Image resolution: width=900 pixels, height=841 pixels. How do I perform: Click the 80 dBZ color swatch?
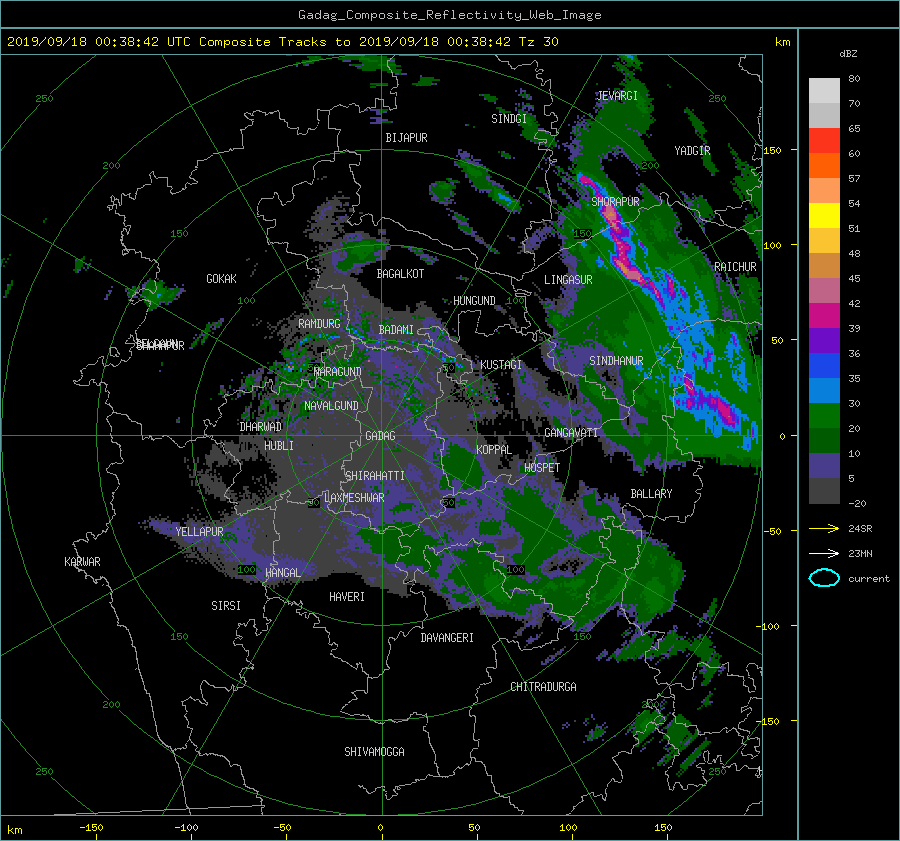point(824,90)
